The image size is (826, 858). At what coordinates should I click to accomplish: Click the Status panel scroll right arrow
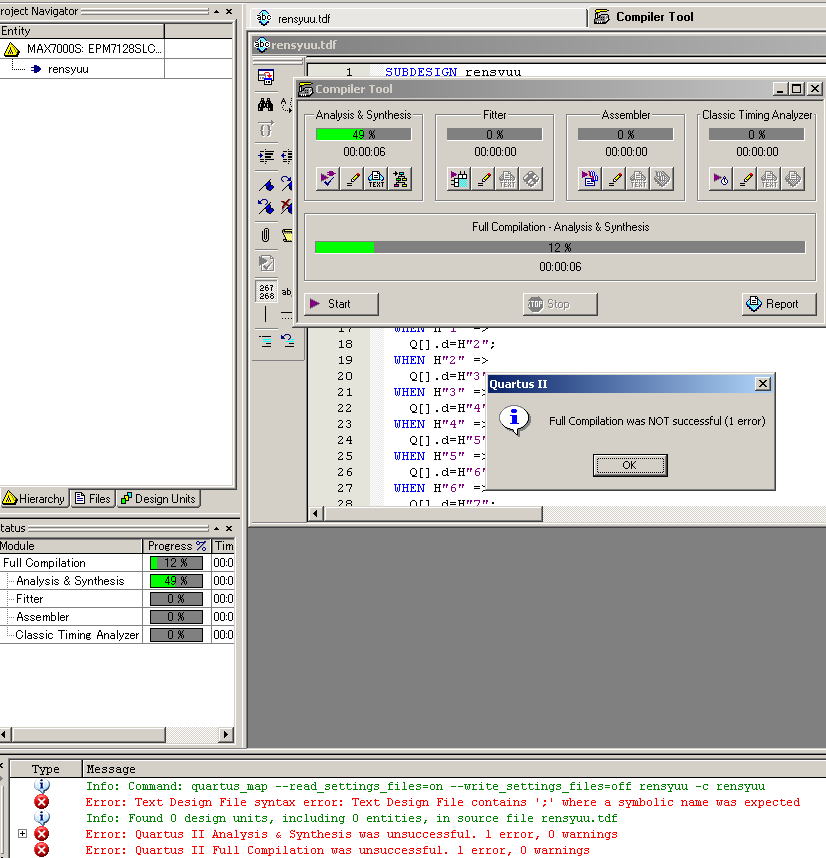[225, 734]
